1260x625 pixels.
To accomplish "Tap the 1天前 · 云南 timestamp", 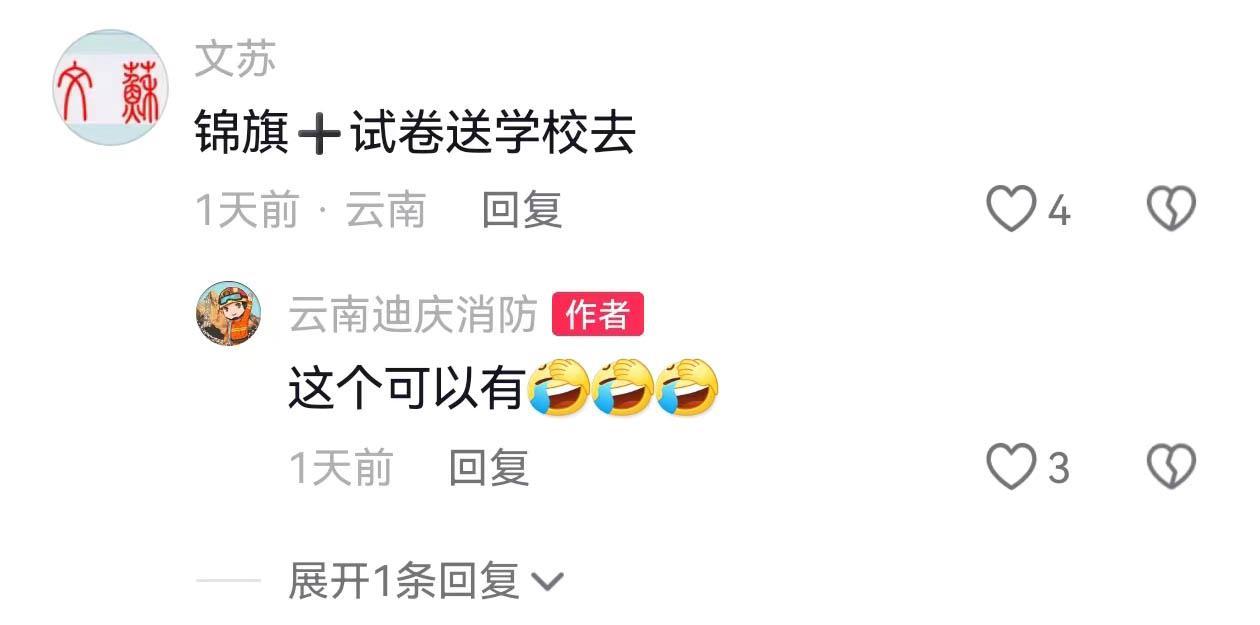I will coord(311,210).
